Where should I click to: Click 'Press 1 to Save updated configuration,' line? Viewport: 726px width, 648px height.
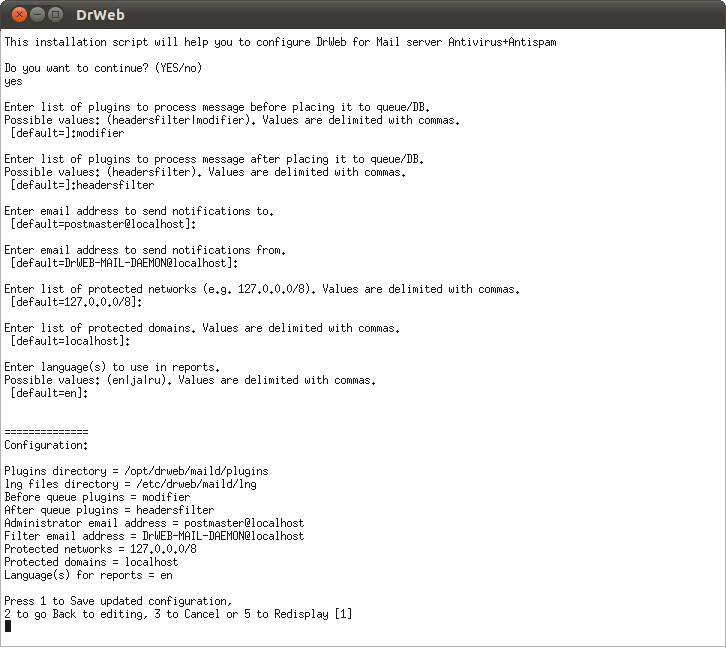118,601
